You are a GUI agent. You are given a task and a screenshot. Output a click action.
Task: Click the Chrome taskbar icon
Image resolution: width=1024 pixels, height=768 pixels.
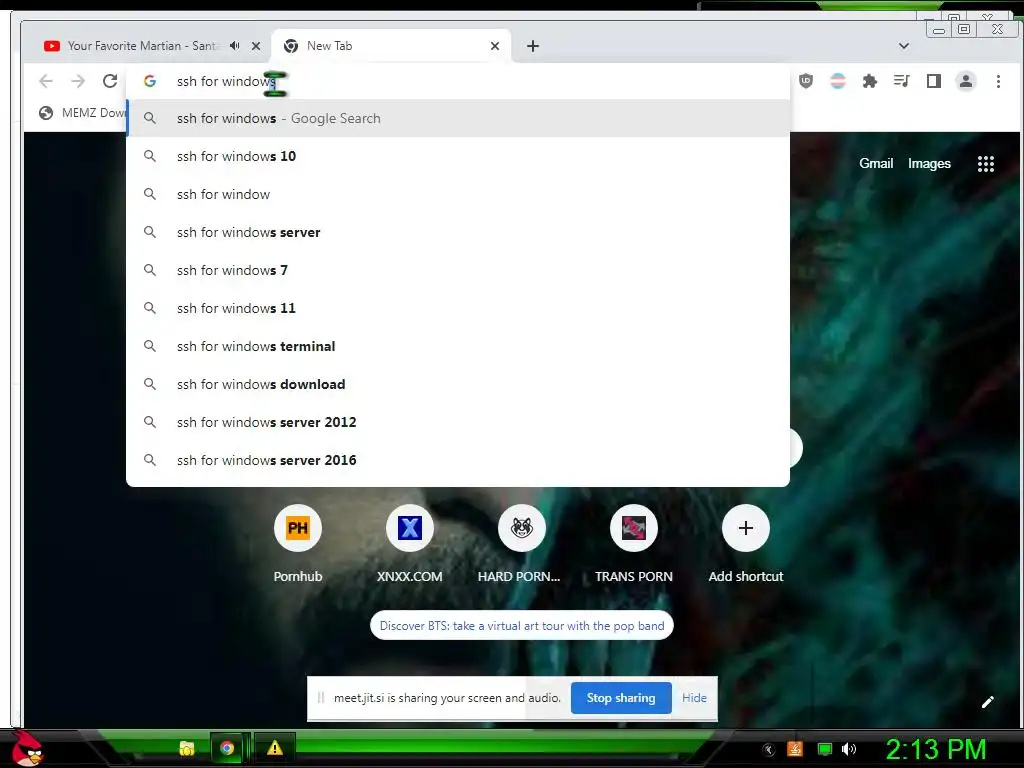pyautogui.click(x=227, y=748)
